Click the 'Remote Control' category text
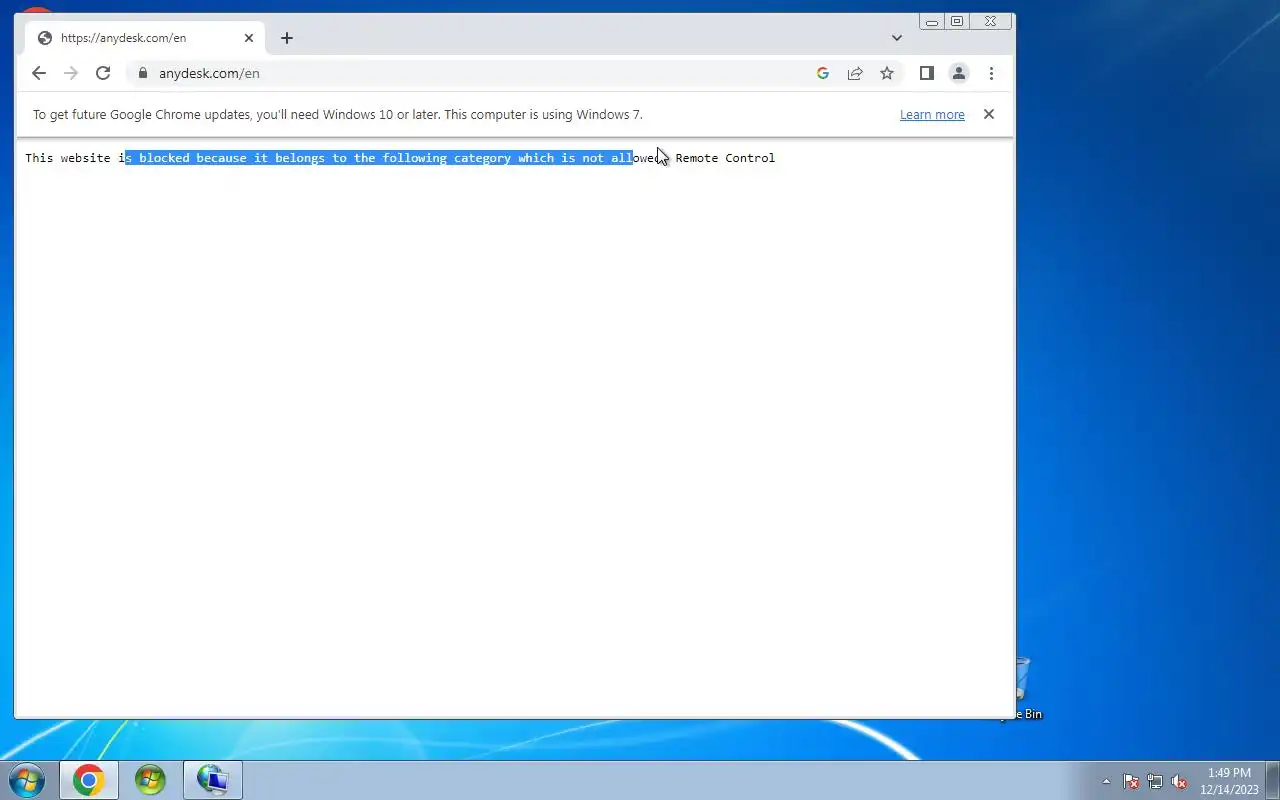 tap(725, 158)
